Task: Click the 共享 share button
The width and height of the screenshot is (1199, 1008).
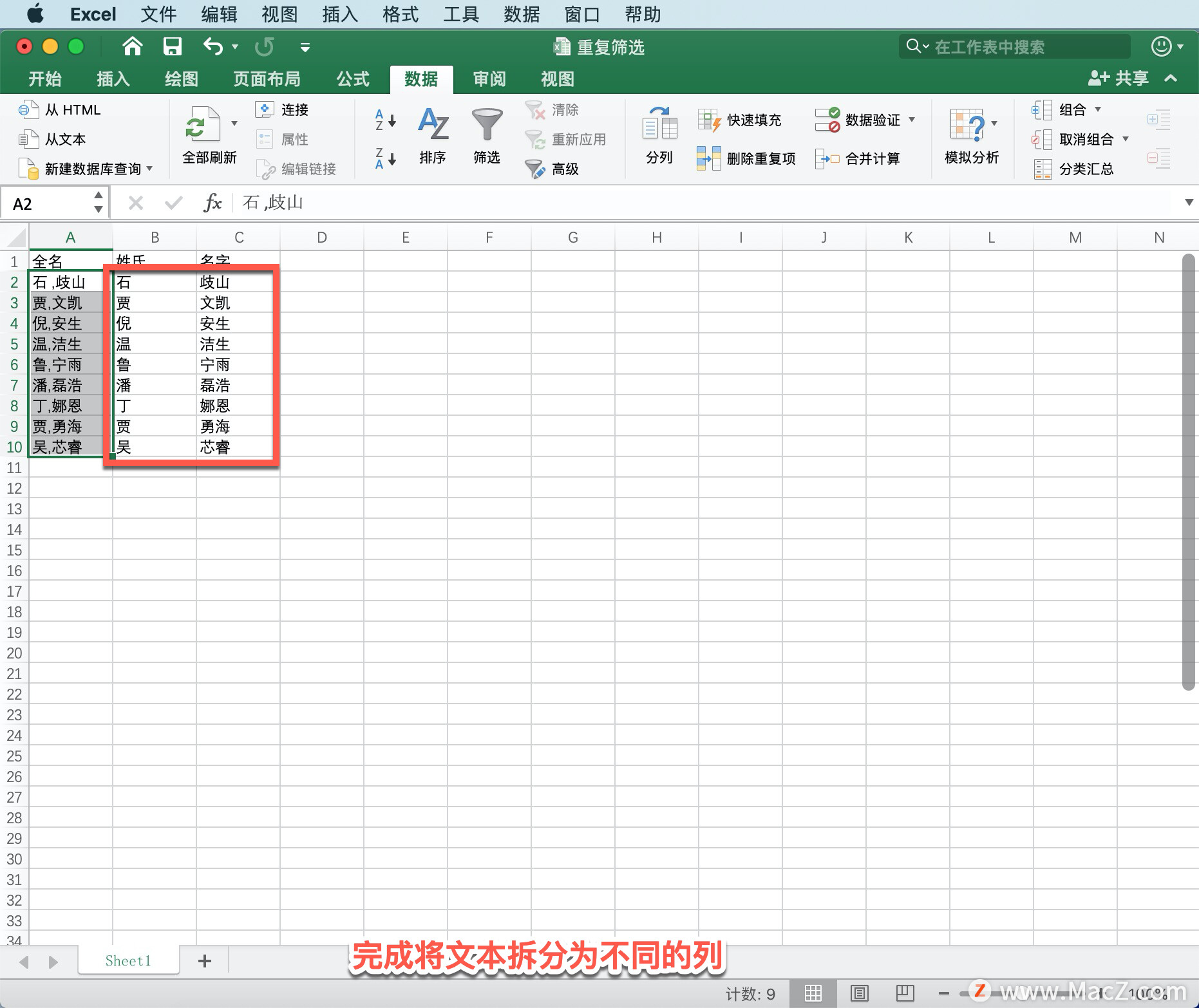Action: click(x=1119, y=79)
